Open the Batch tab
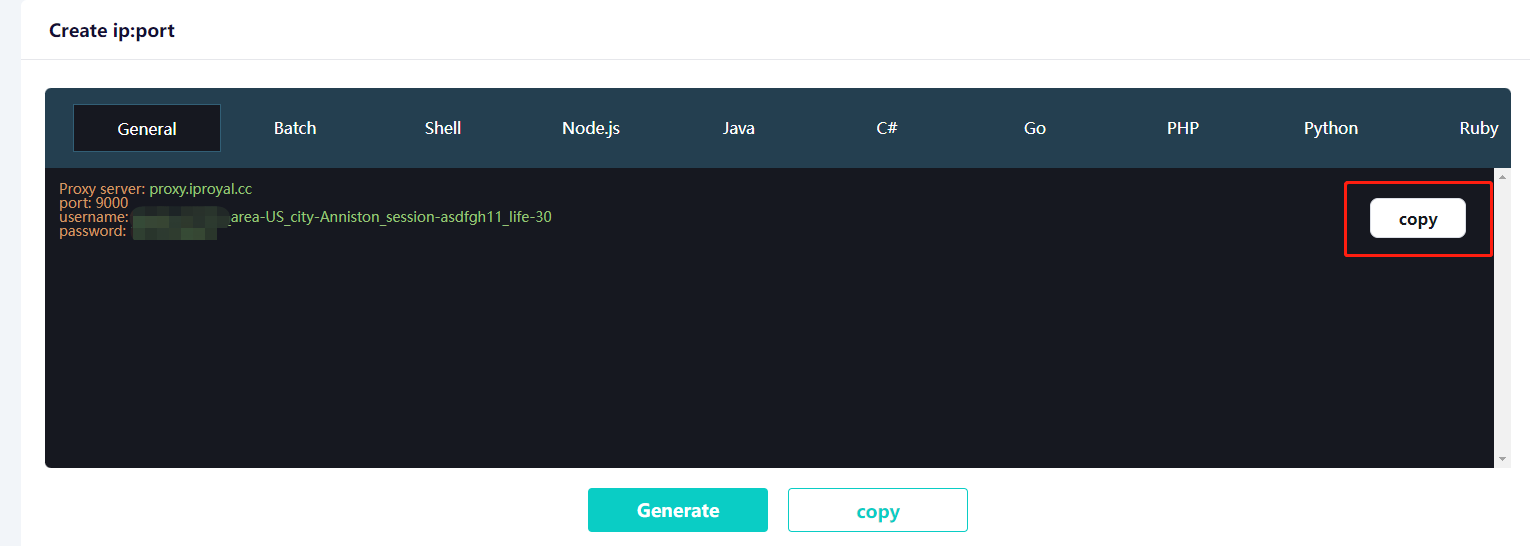Screen dimensions: 1530x546 coord(295,128)
